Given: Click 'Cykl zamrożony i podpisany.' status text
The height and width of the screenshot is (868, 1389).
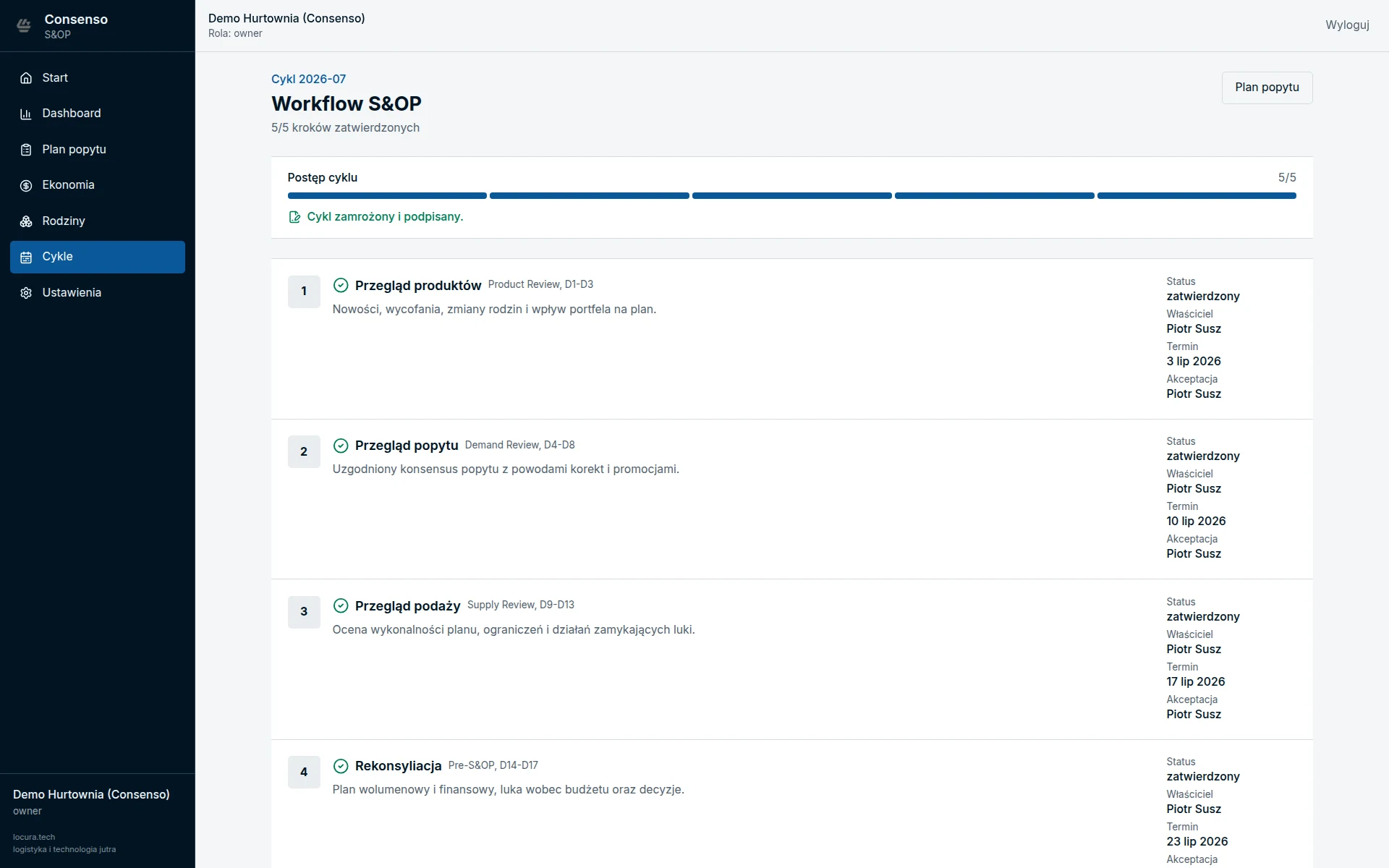Looking at the screenshot, I should point(385,217).
